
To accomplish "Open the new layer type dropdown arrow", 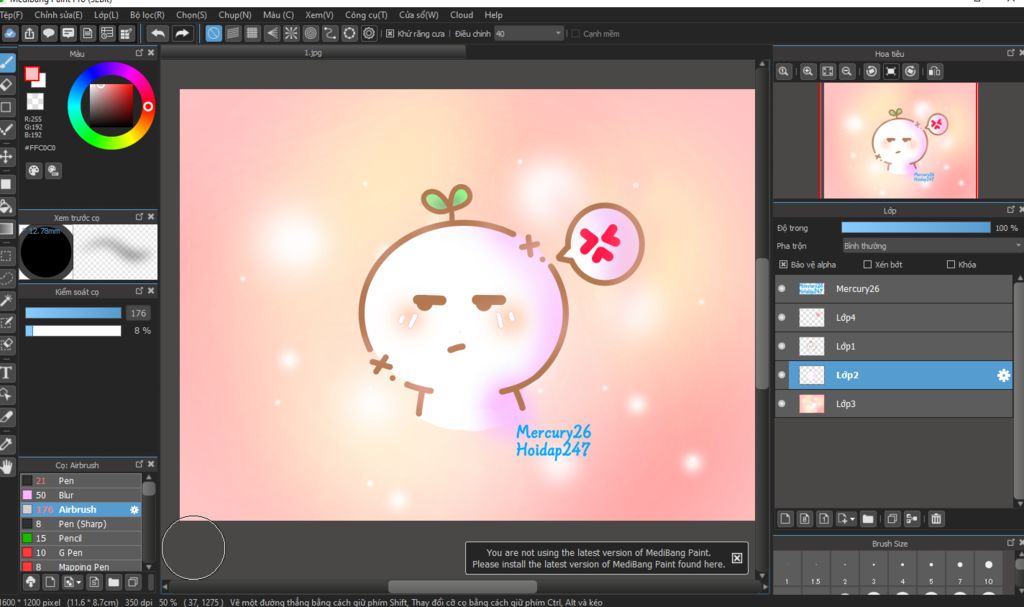I will [x=852, y=519].
